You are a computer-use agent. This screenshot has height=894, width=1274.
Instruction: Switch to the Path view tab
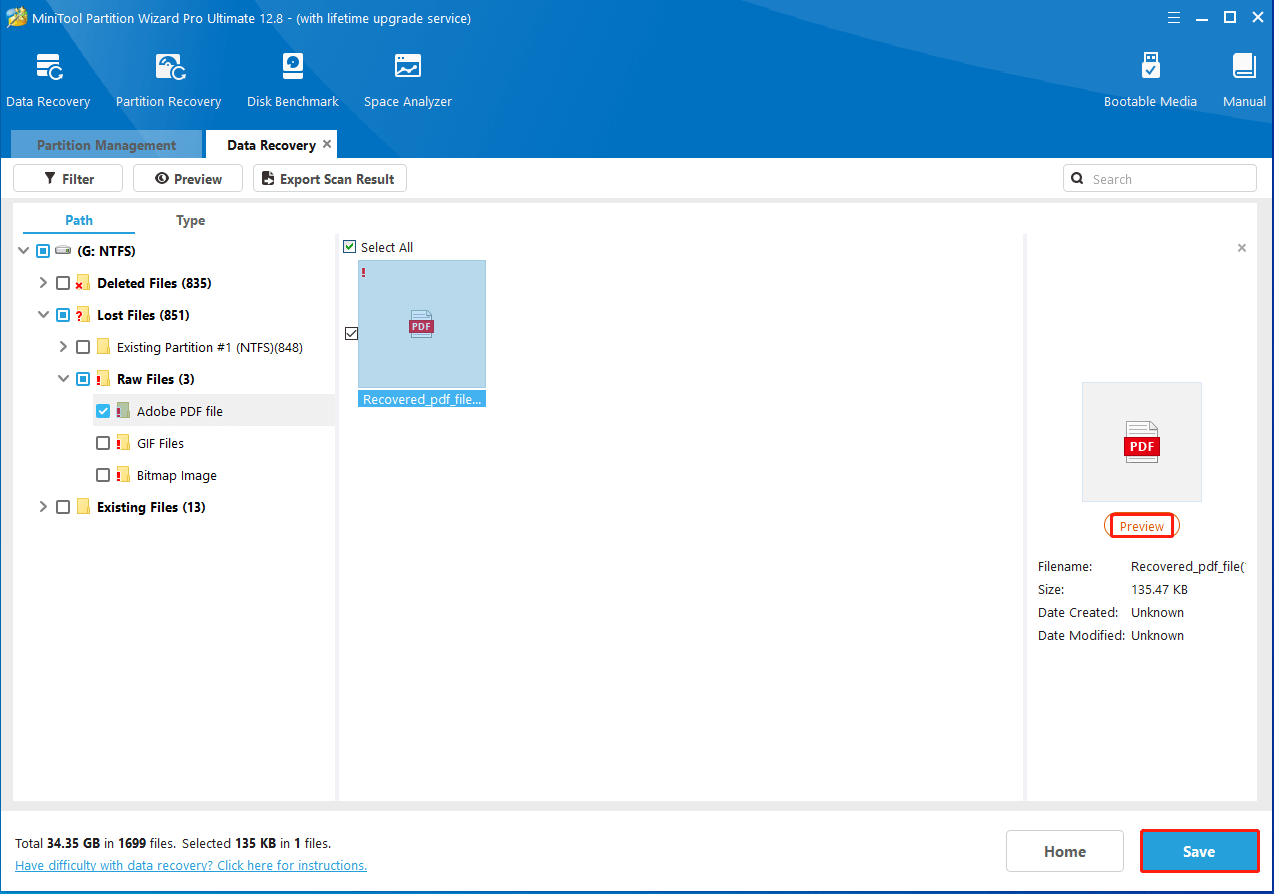[79, 220]
